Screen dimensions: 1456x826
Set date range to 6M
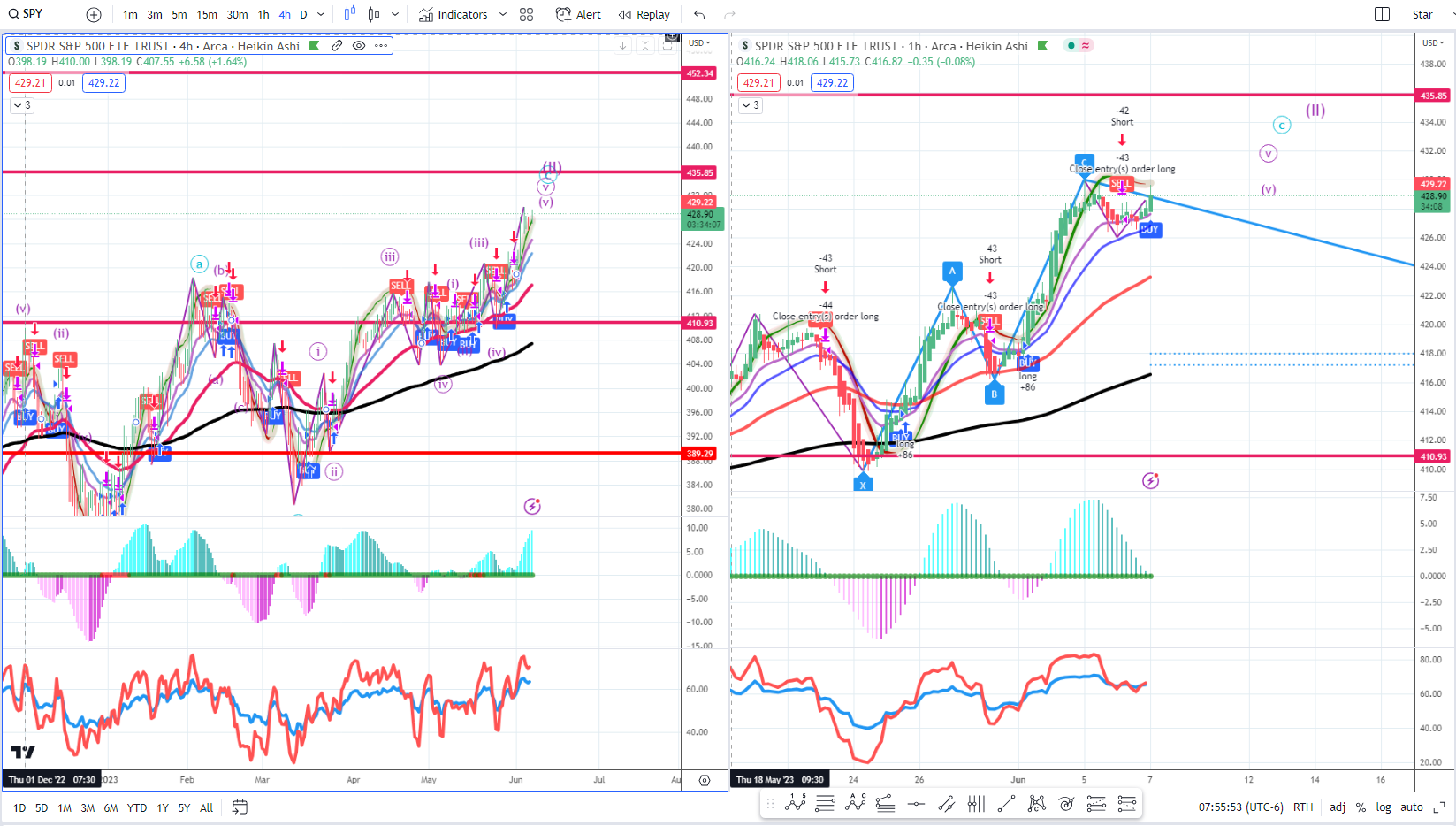(x=111, y=807)
